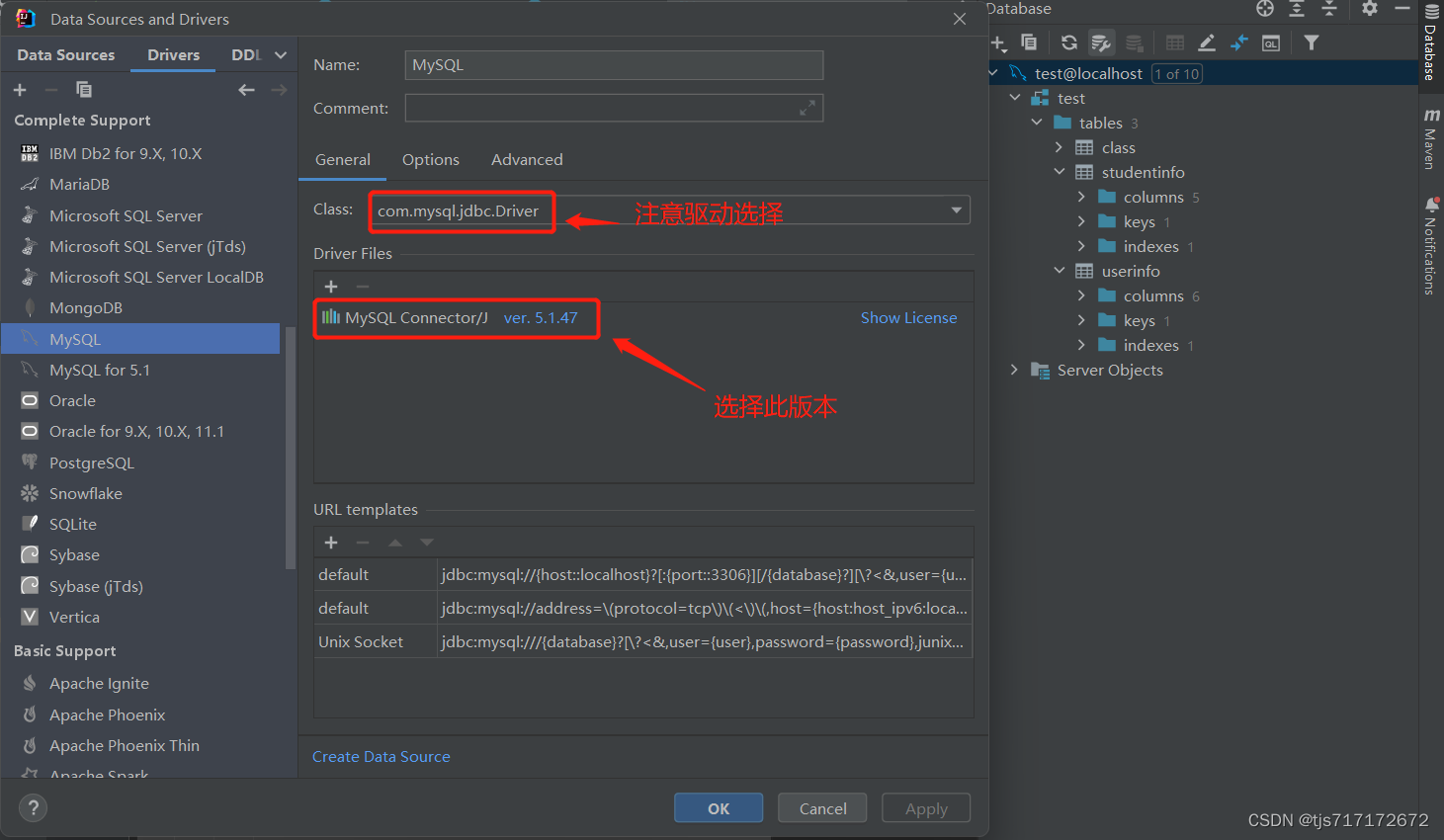1444x840 pixels.
Task: Click the New data source plus icon in Database toolbar
Action: click(998, 42)
